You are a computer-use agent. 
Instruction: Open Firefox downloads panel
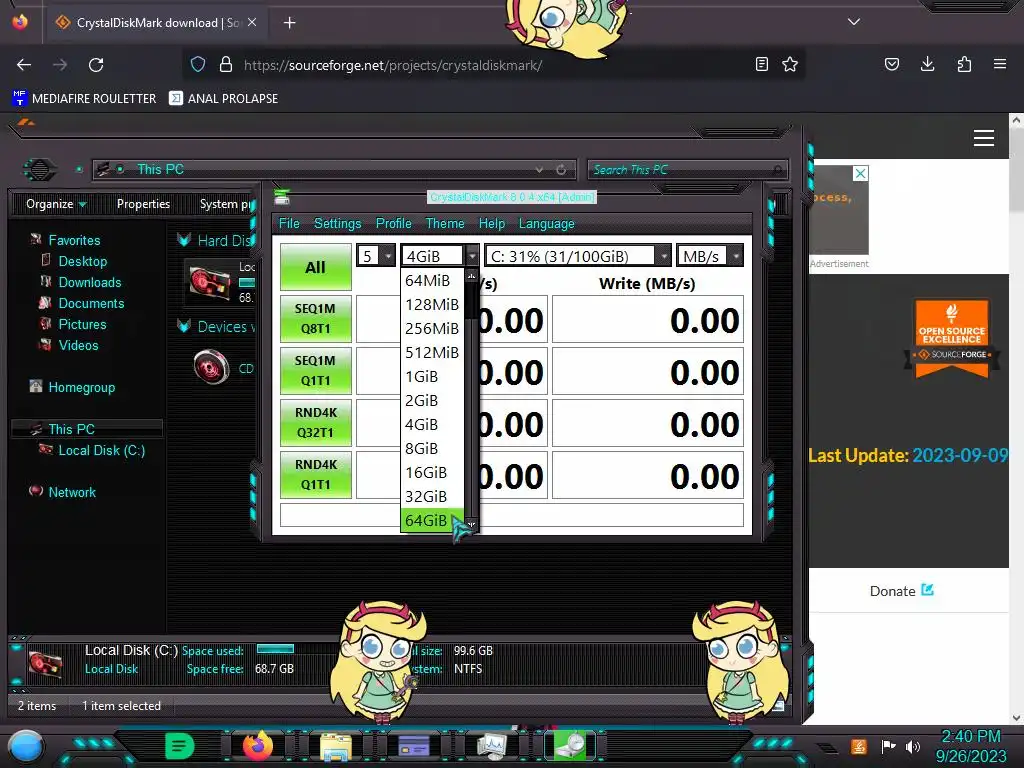[927, 64]
